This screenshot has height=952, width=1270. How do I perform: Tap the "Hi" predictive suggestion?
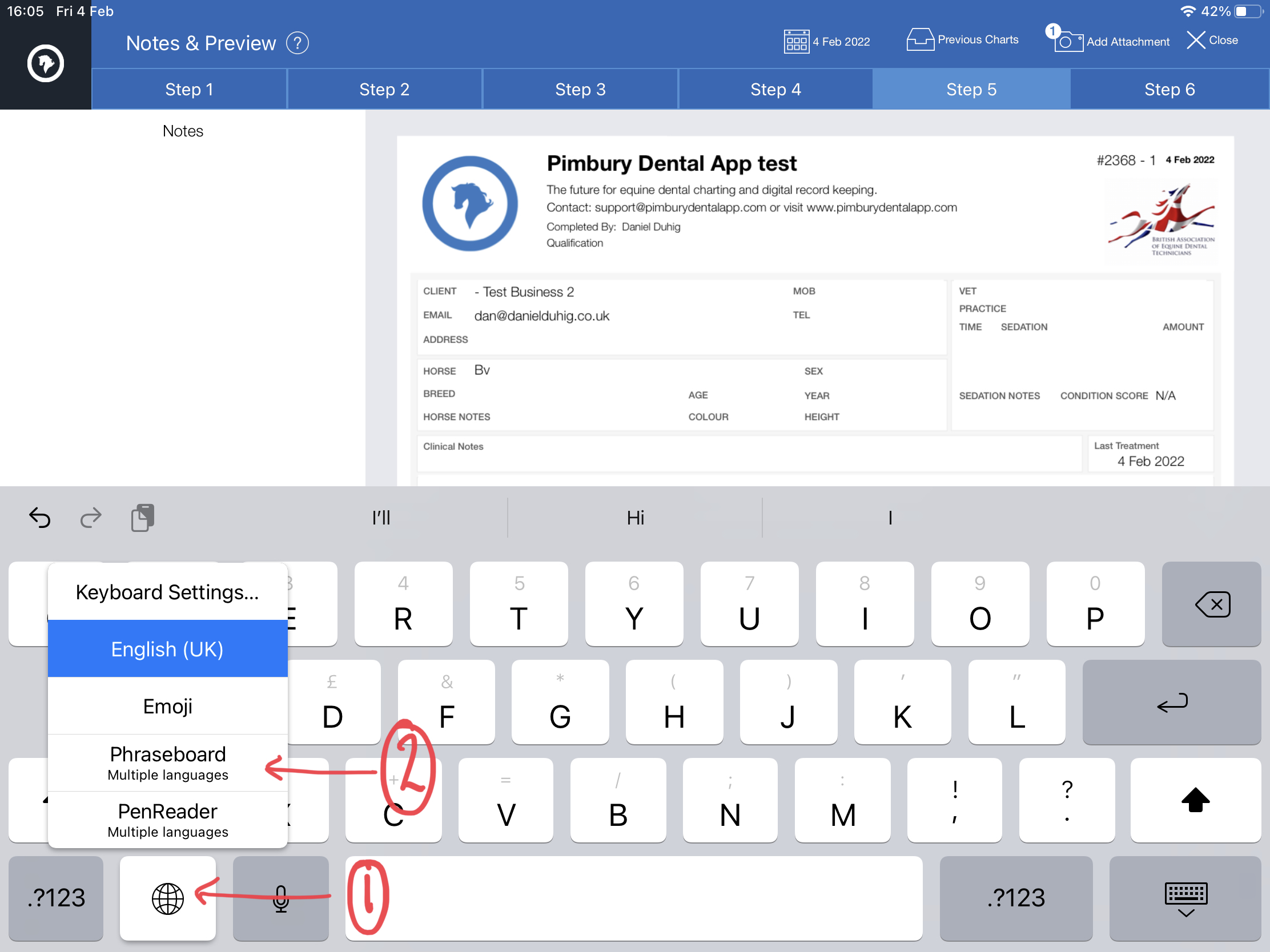(x=635, y=518)
